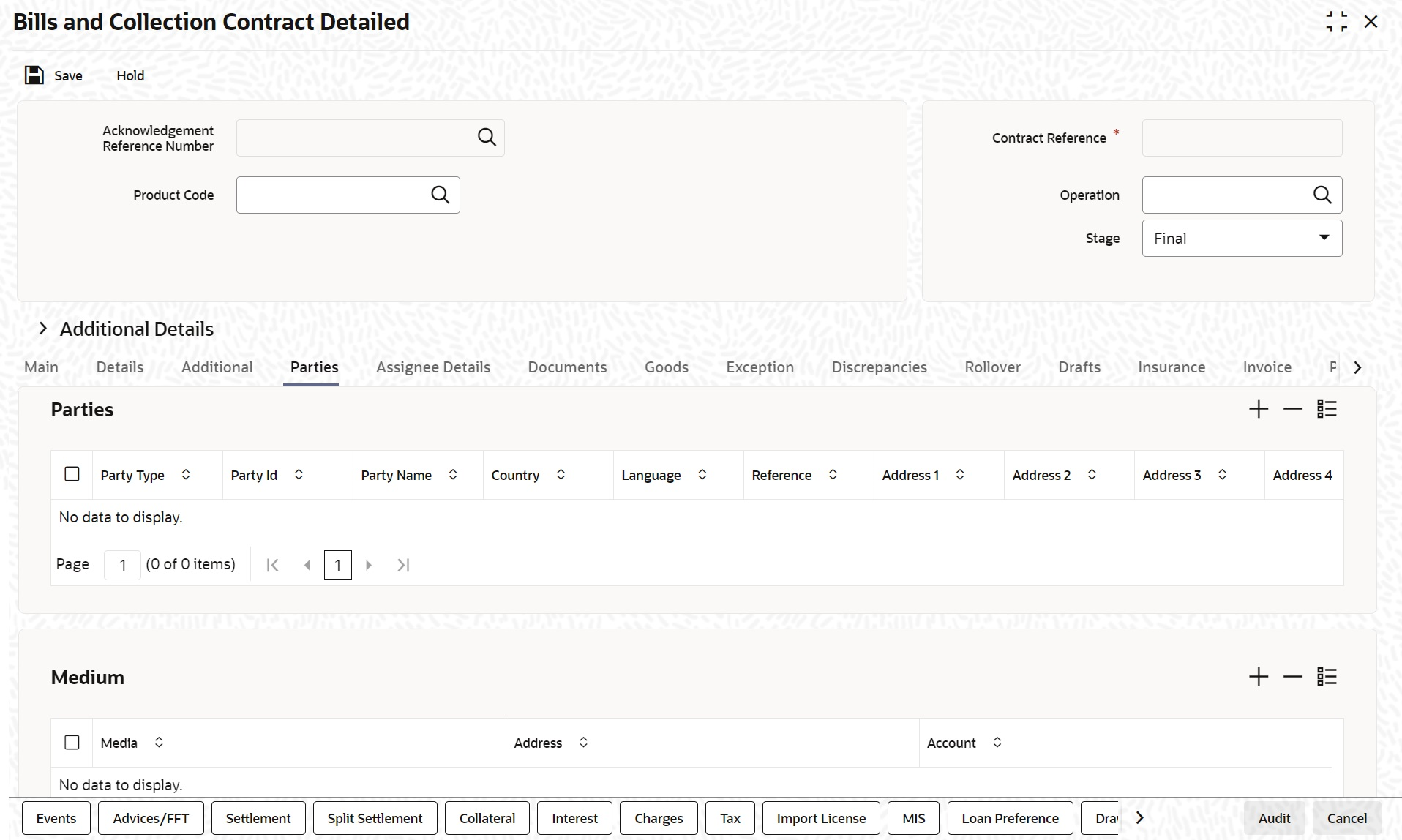1402x840 pixels.
Task: Open the Additional tab
Action: (217, 367)
